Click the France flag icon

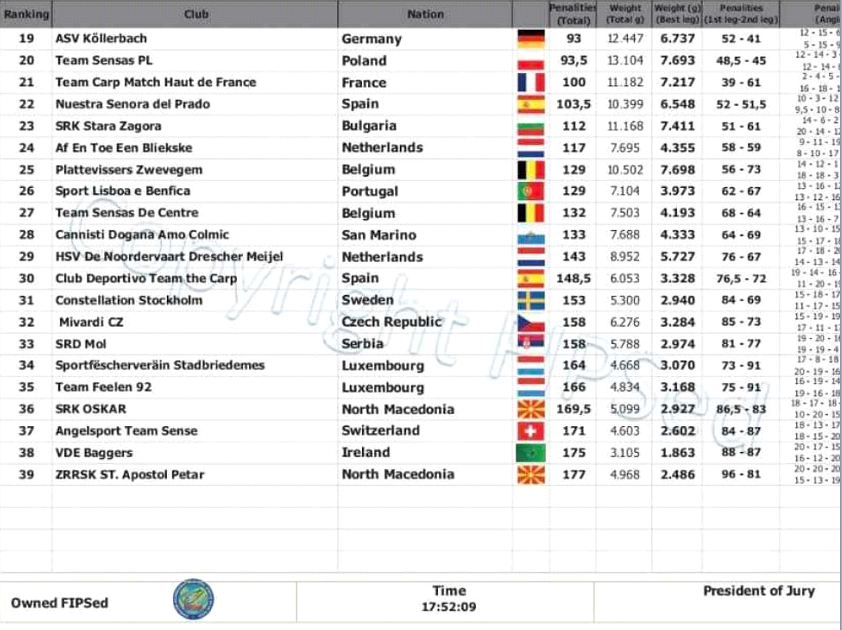coord(530,83)
